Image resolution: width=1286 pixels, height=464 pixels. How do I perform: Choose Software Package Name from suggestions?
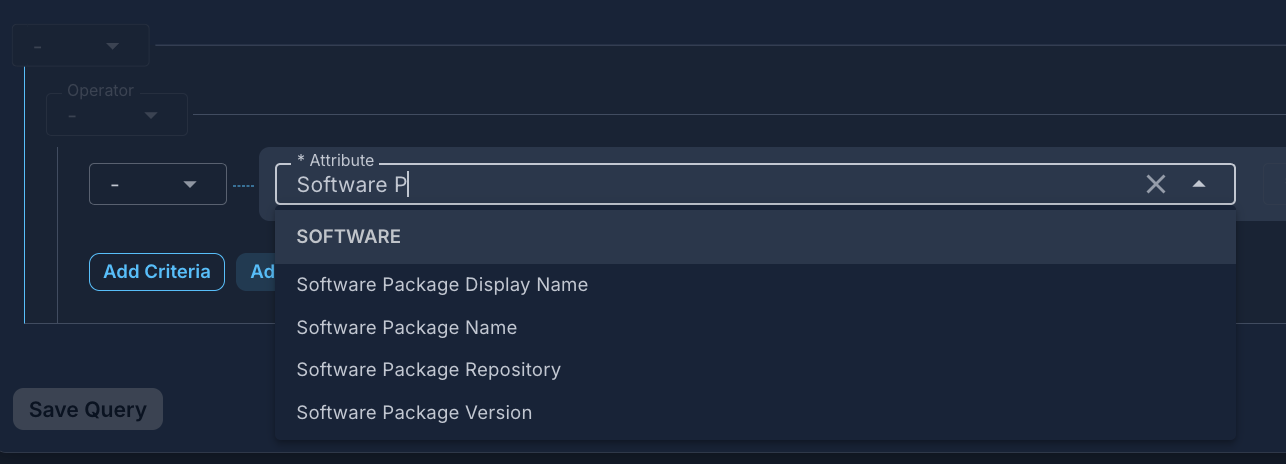(407, 328)
